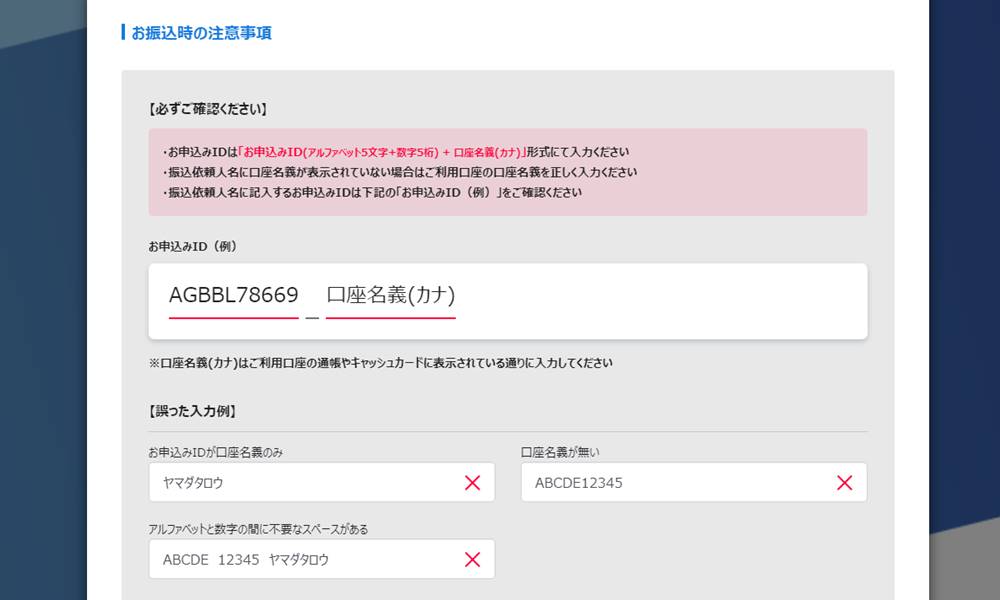The height and width of the screenshot is (600, 1000).
Task: Click the X icon next to ヤマダタロウ
Action: point(472,482)
